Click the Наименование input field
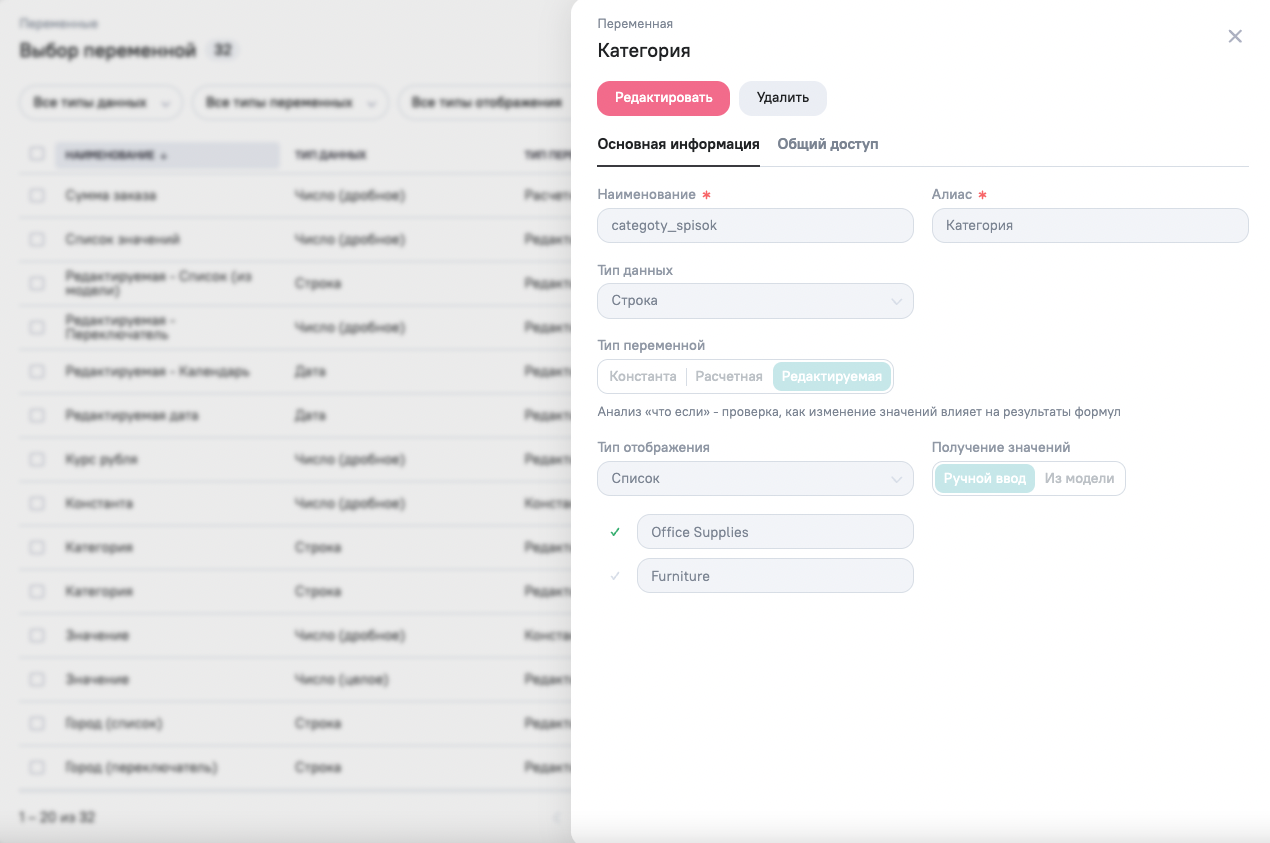This screenshot has height=843, width=1270. point(755,226)
